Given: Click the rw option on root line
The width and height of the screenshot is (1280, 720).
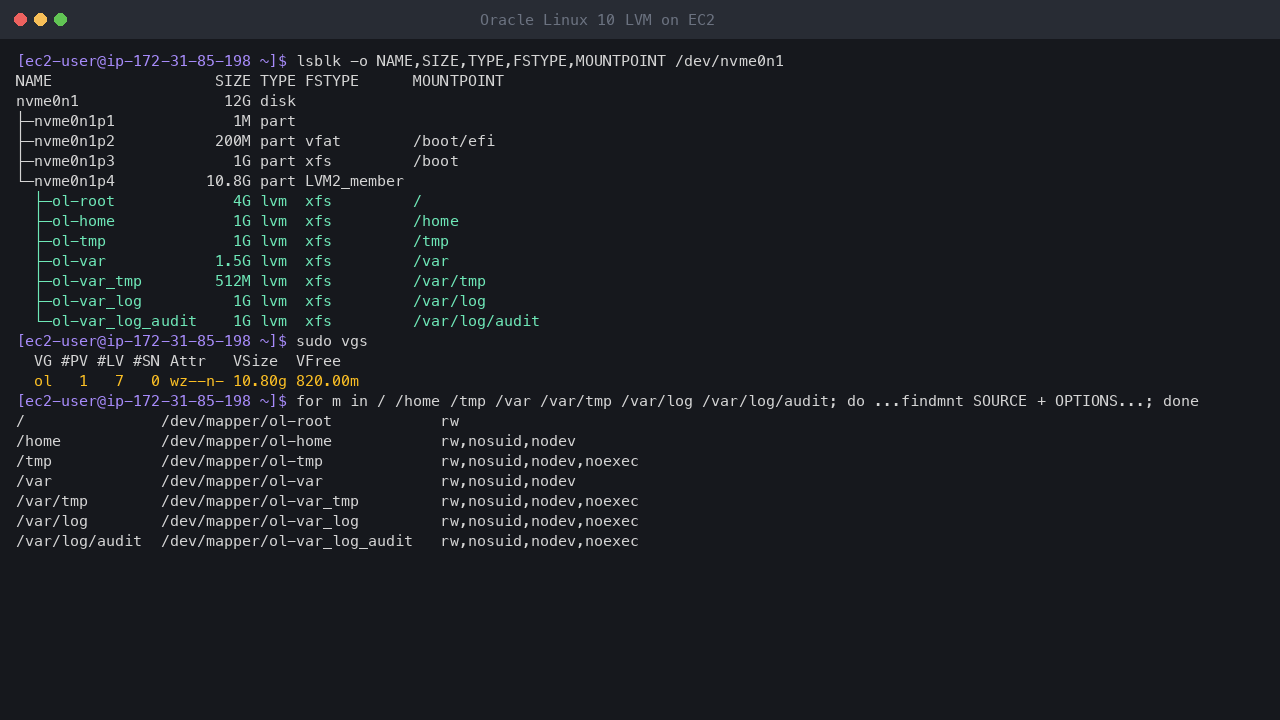Looking at the screenshot, I should tap(450, 421).
